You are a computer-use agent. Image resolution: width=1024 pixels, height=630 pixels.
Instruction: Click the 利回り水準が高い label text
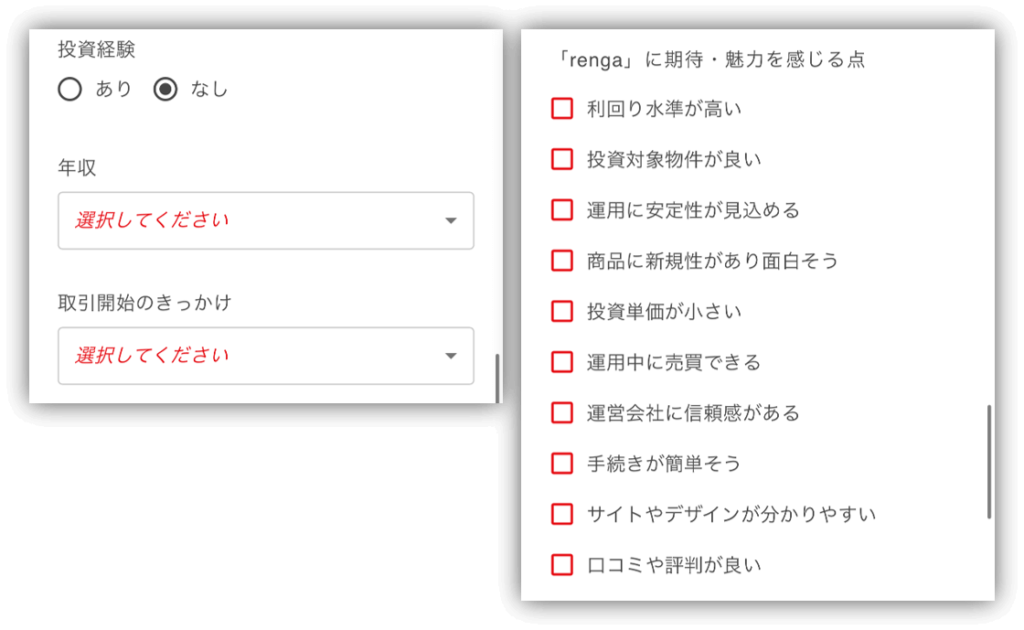pos(664,109)
